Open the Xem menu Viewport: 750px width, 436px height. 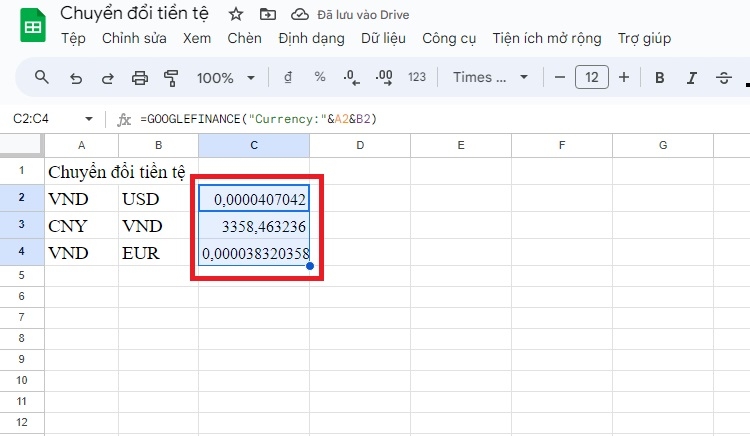point(197,38)
